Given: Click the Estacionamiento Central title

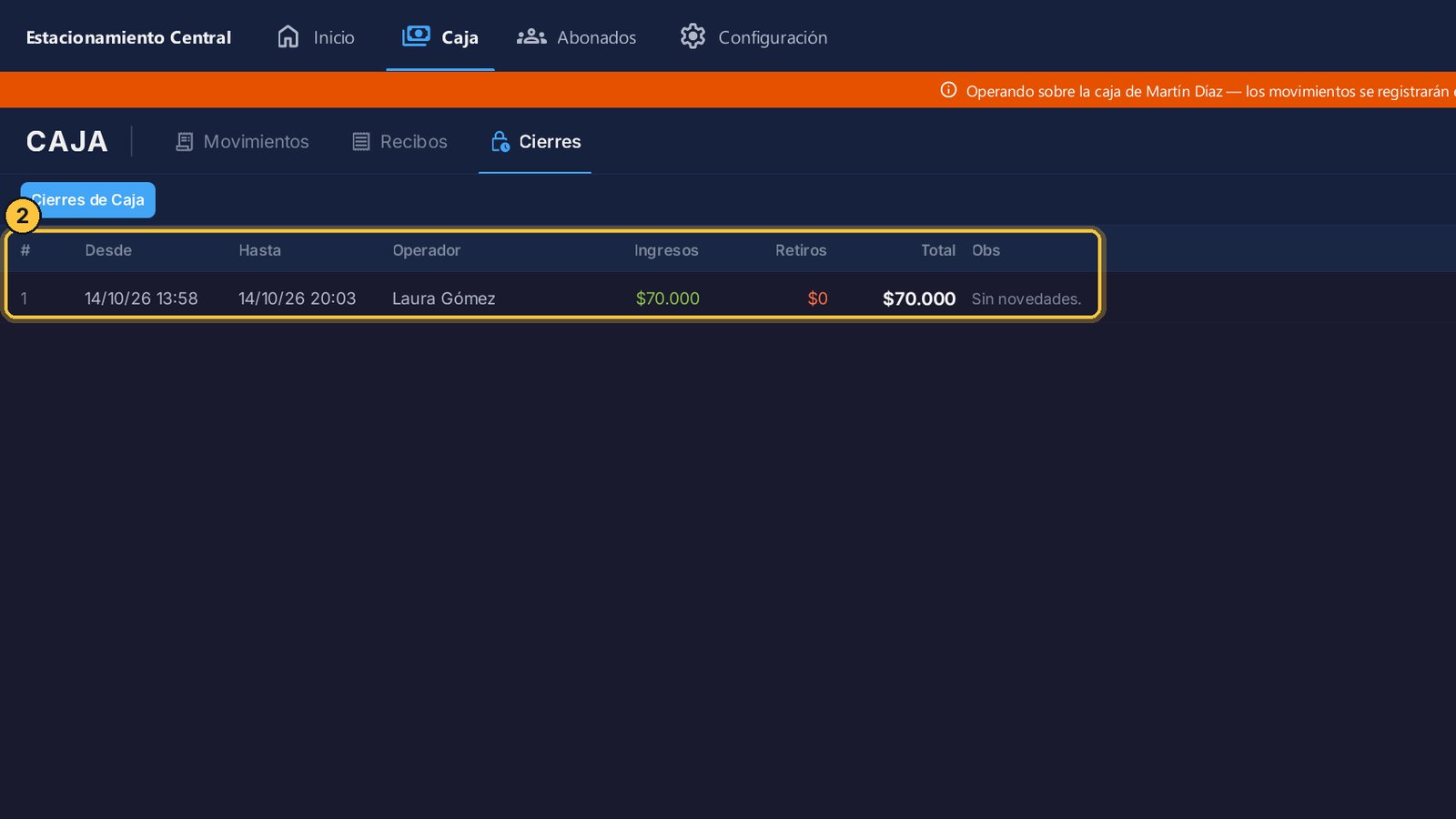Looking at the screenshot, I should (x=128, y=37).
